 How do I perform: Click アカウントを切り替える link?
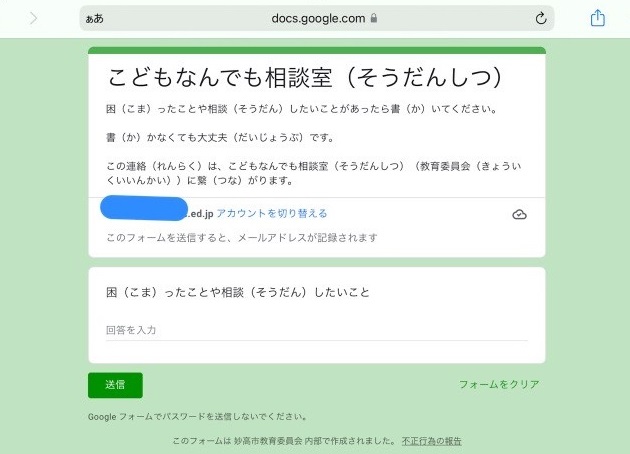click(272, 213)
